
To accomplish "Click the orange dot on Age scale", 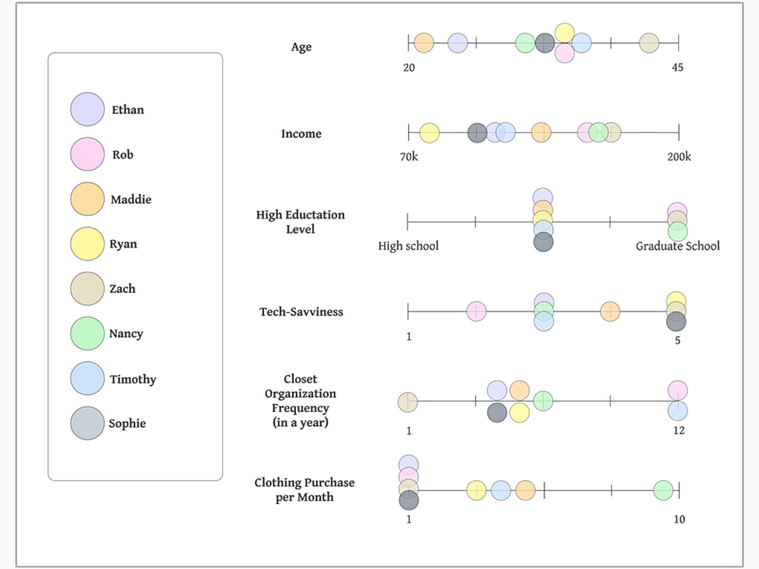I will pos(424,43).
